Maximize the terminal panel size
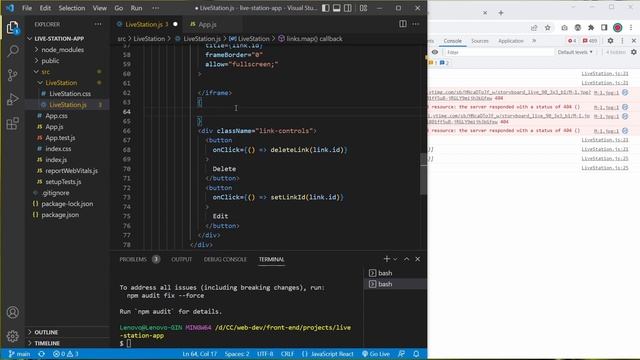 pyautogui.click(x=407, y=259)
